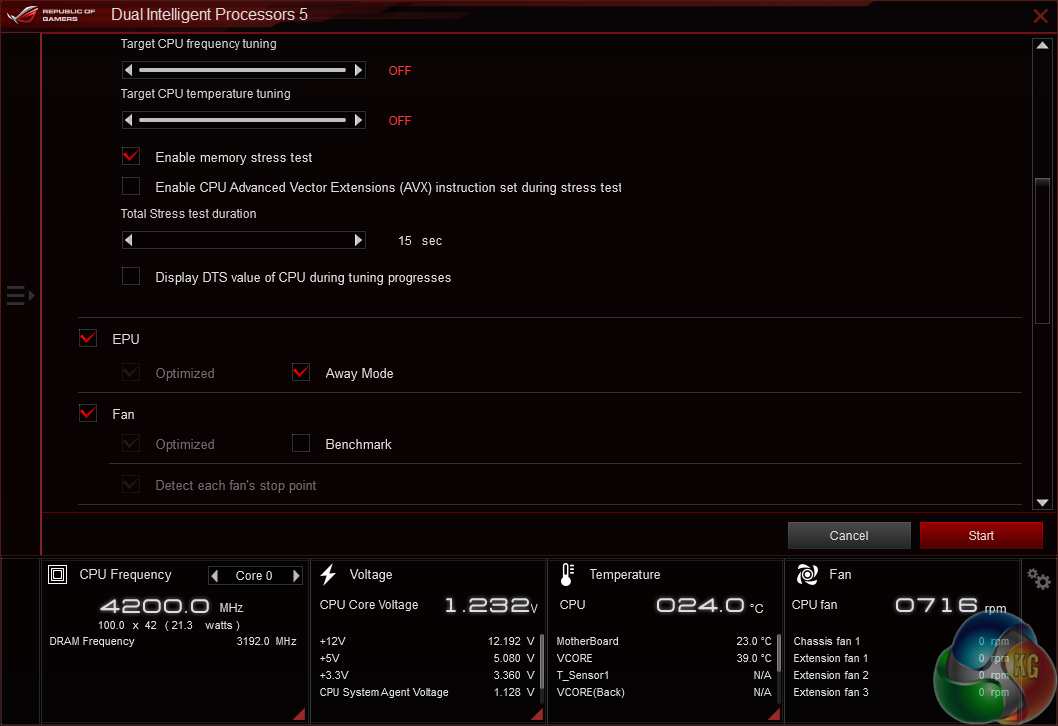
Task: Click the settings gear icon
Action: click(x=1039, y=580)
